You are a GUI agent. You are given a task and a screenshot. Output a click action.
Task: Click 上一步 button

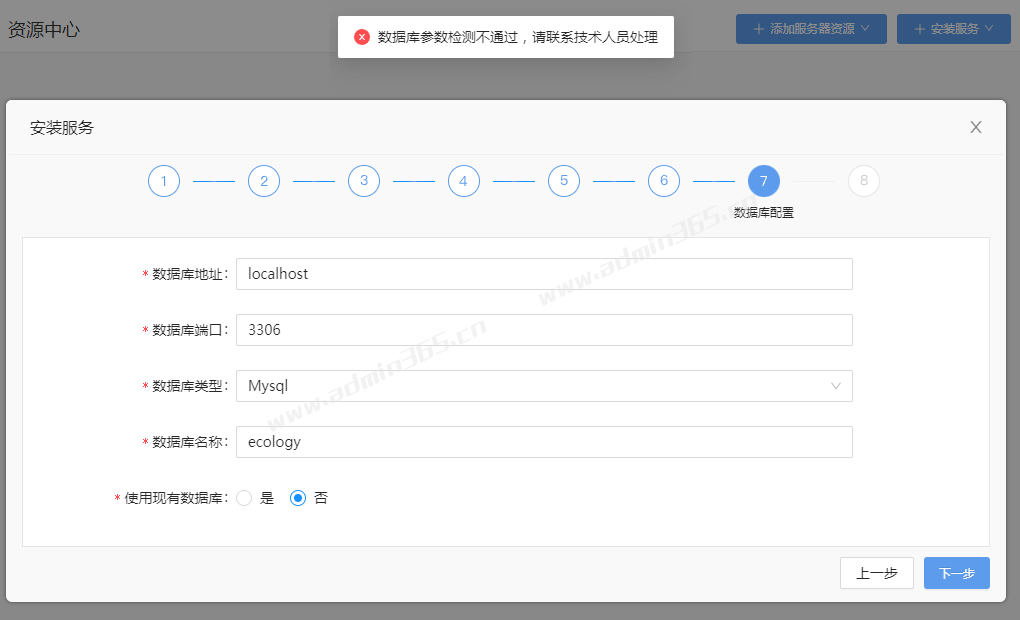pyautogui.click(x=876, y=573)
